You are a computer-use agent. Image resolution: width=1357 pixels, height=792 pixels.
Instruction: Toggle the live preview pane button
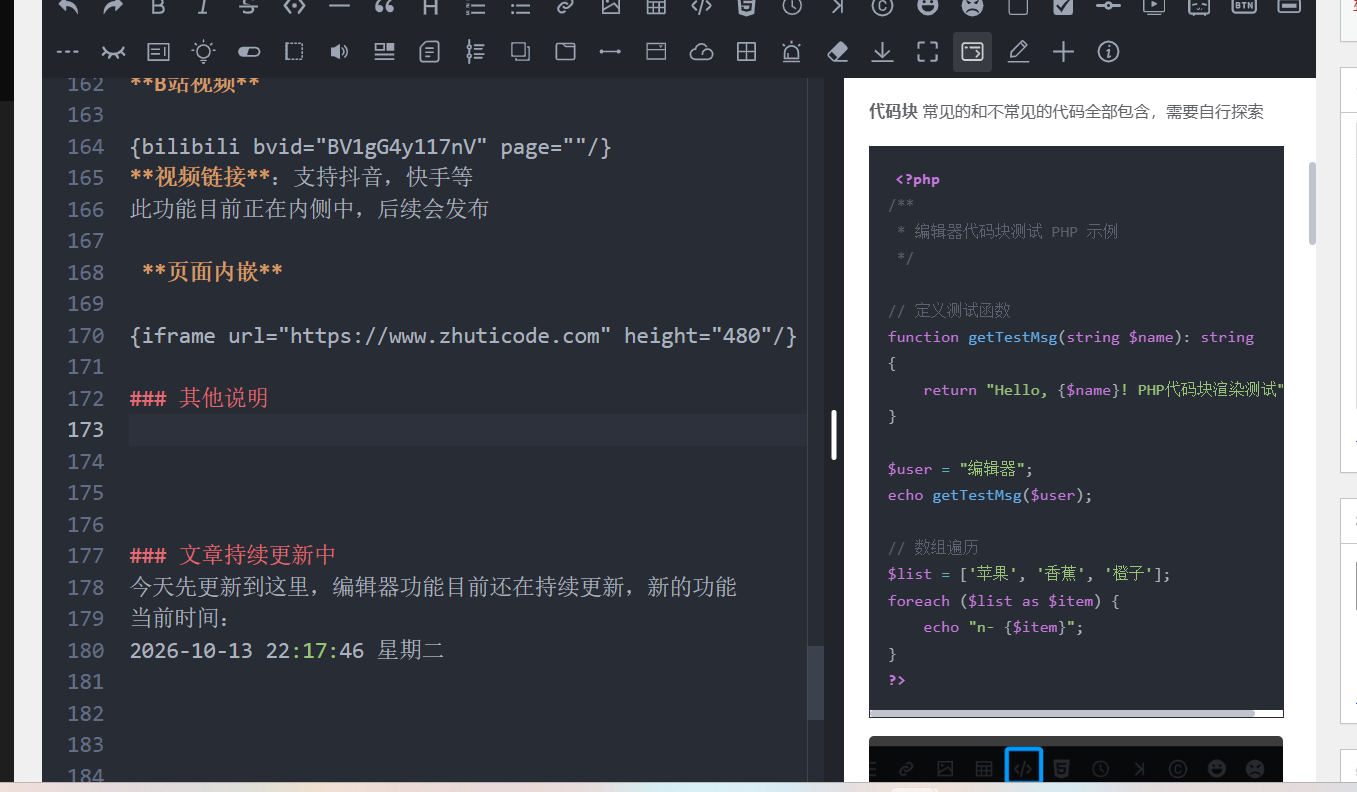pyautogui.click(x=972, y=51)
